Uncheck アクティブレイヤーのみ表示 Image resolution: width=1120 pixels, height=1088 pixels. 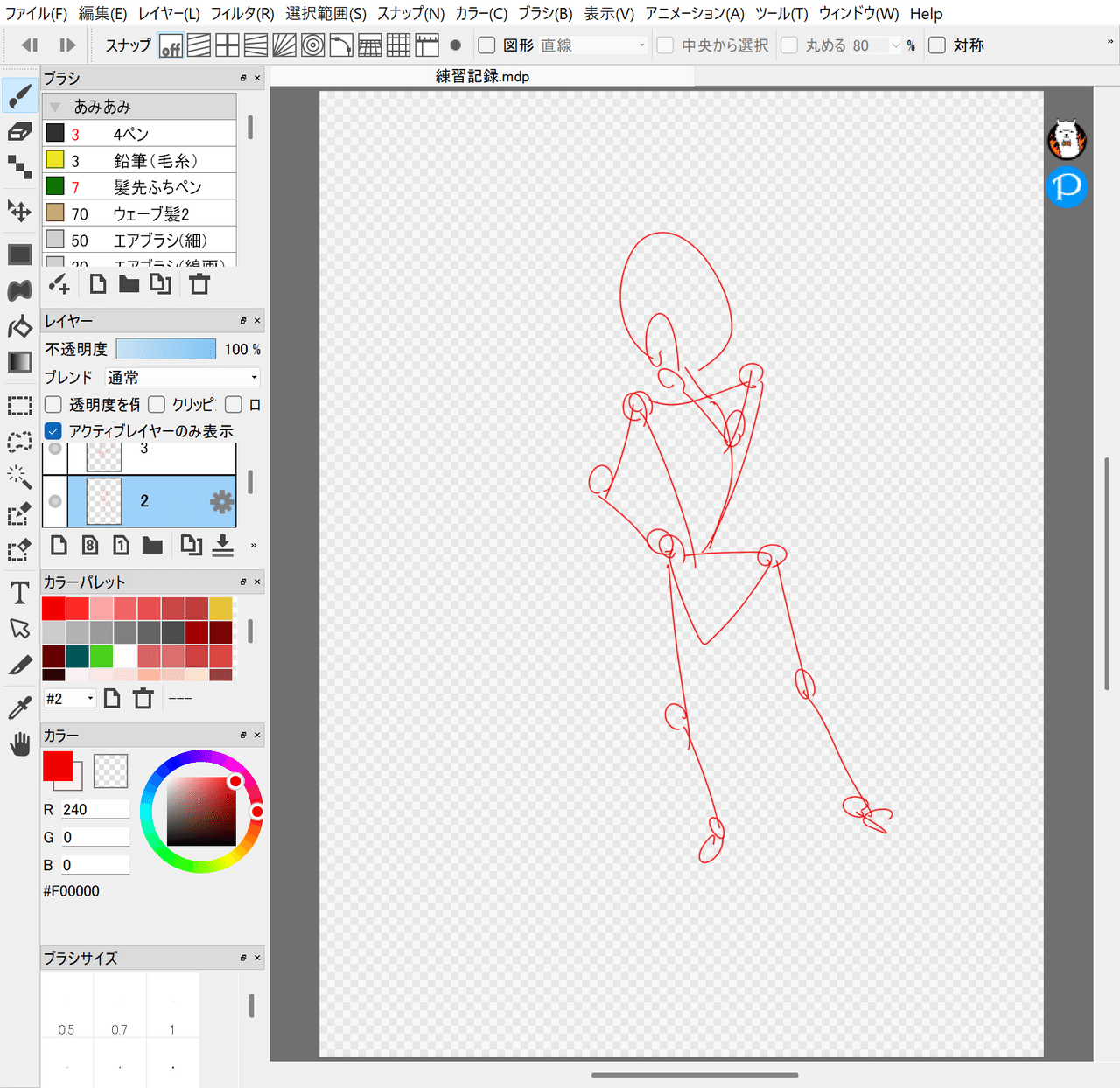53,431
